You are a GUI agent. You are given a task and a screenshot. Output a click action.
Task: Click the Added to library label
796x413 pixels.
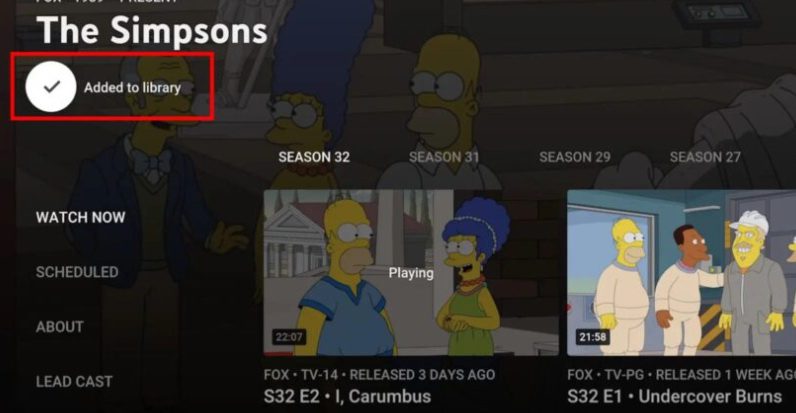(132, 87)
